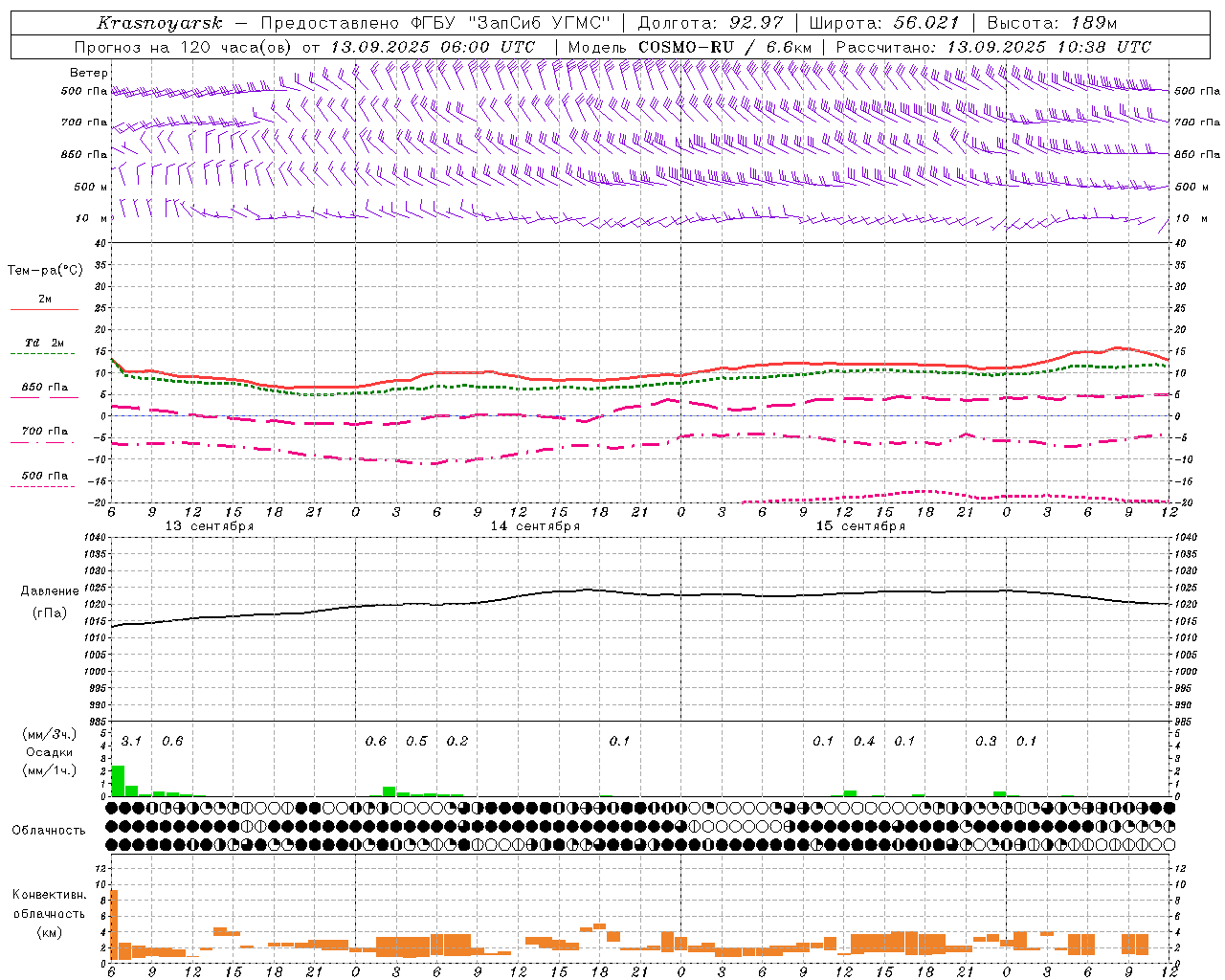Click the Krasnoyarsk station title
1225x980 pixels.
pyautogui.click(x=160, y=23)
